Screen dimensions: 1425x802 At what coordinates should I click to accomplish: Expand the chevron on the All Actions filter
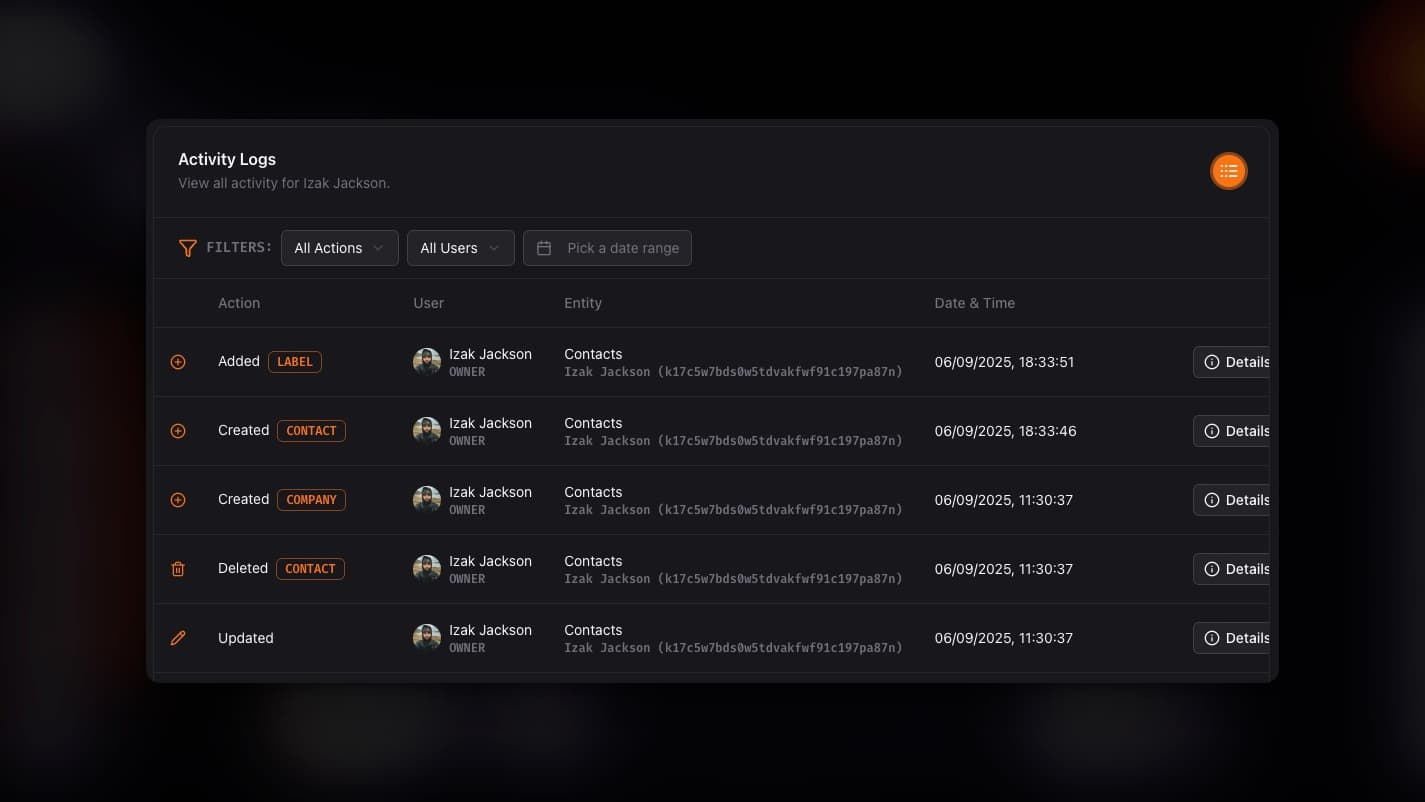[x=379, y=247]
